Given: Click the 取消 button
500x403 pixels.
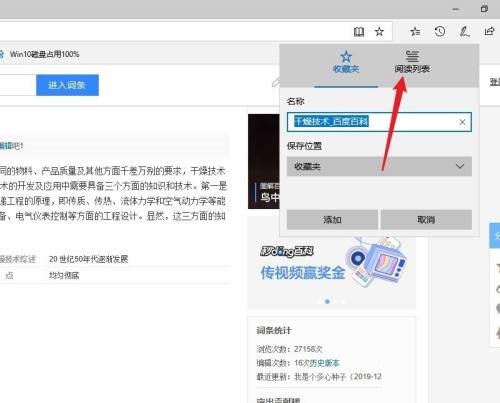Looking at the screenshot, I should (426, 219).
